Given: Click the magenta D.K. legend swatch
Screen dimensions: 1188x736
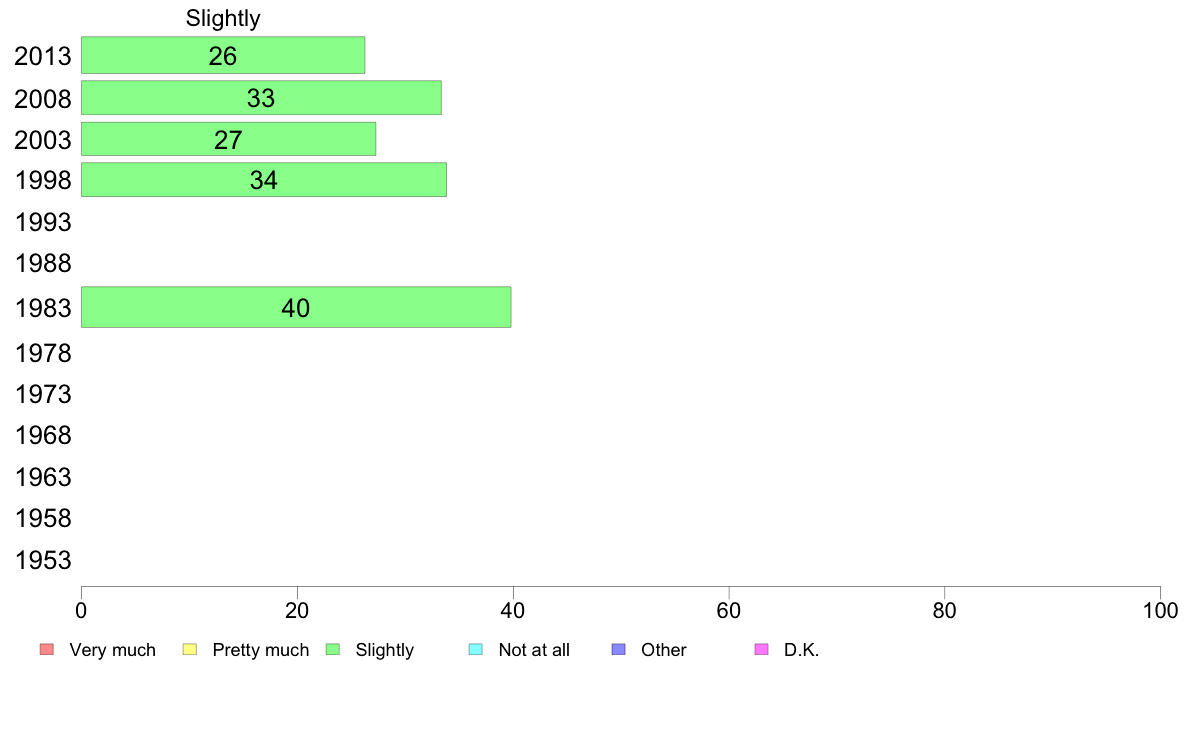Looking at the screenshot, I should coord(761,650).
